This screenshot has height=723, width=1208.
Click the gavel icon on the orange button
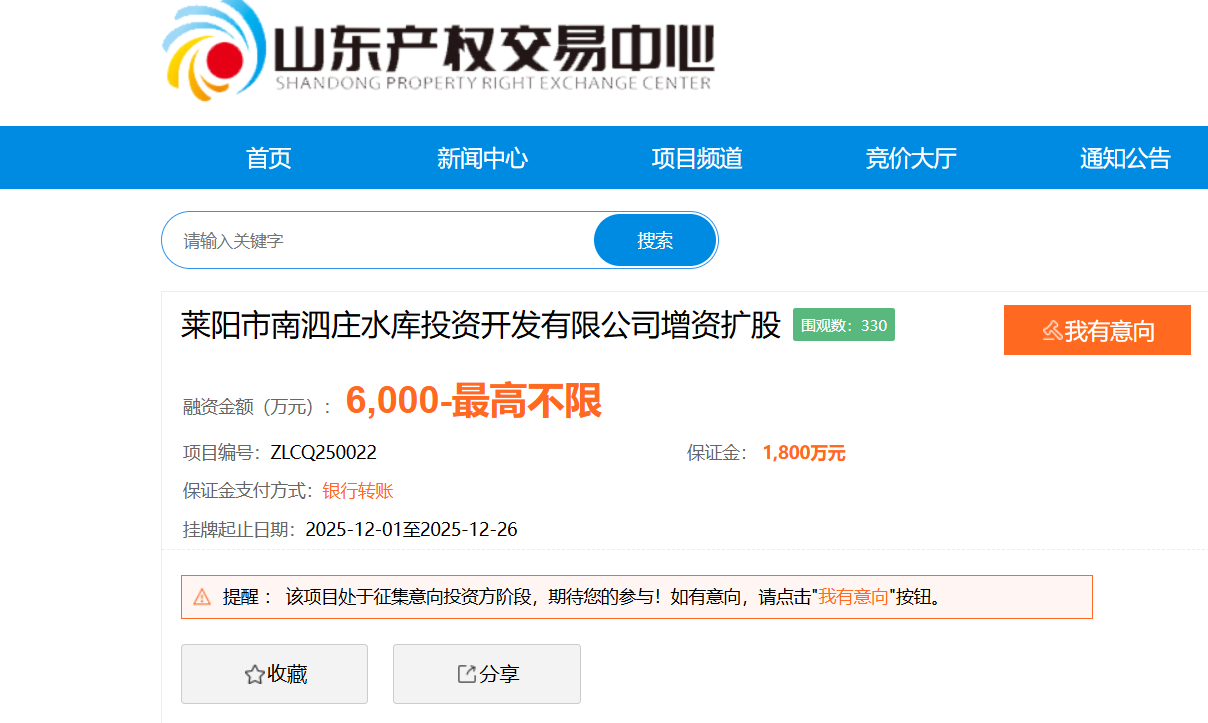click(1052, 331)
